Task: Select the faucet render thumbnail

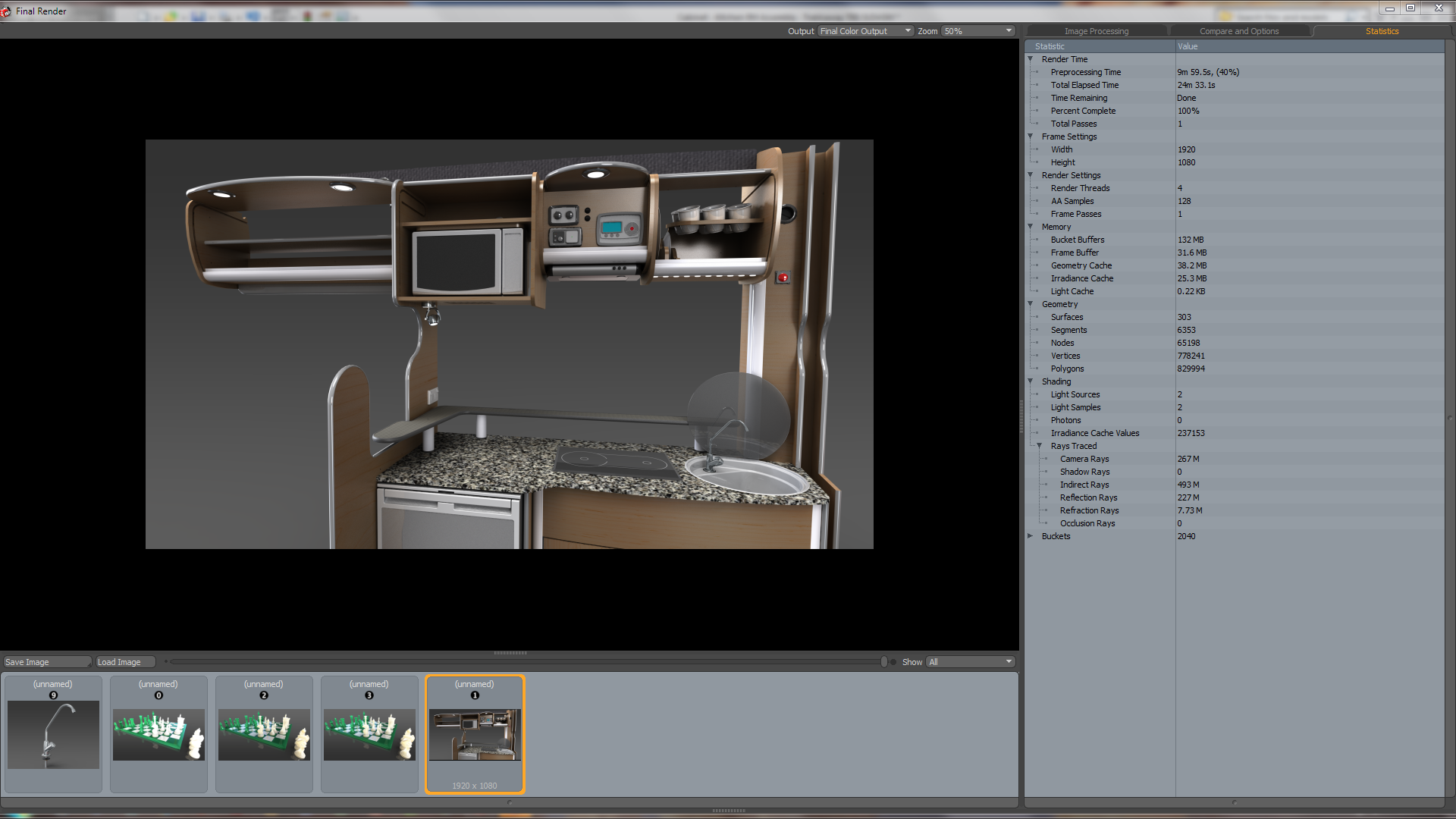Action: pyautogui.click(x=53, y=733)
